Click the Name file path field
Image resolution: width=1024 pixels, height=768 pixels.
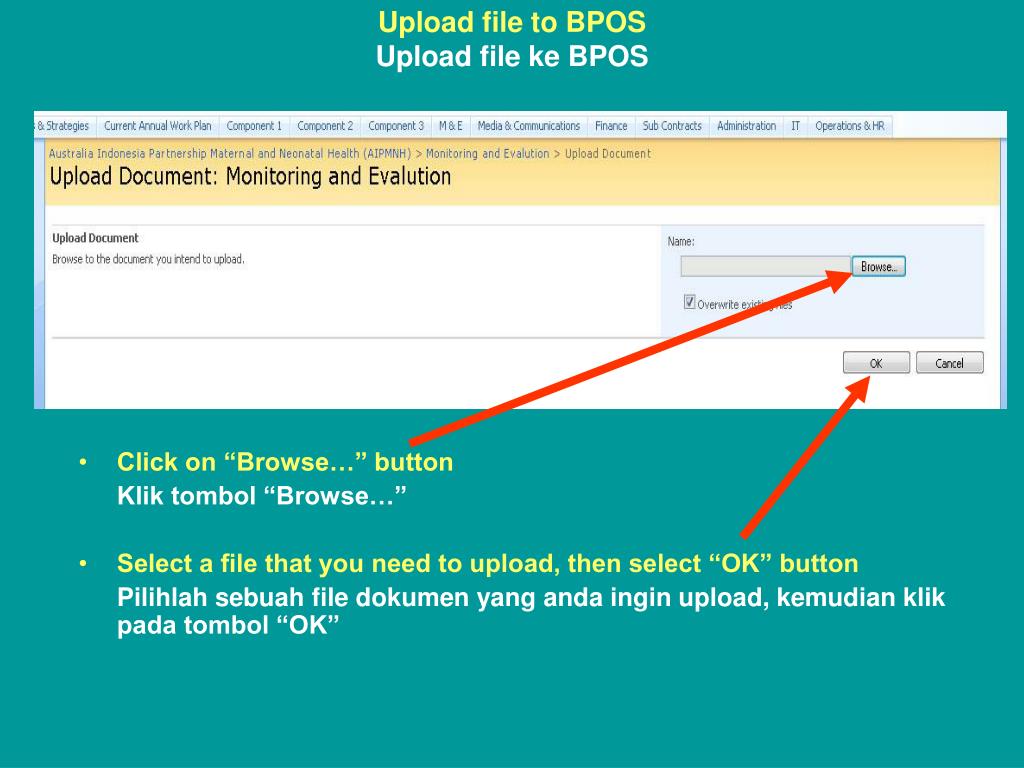click(765, 266)
